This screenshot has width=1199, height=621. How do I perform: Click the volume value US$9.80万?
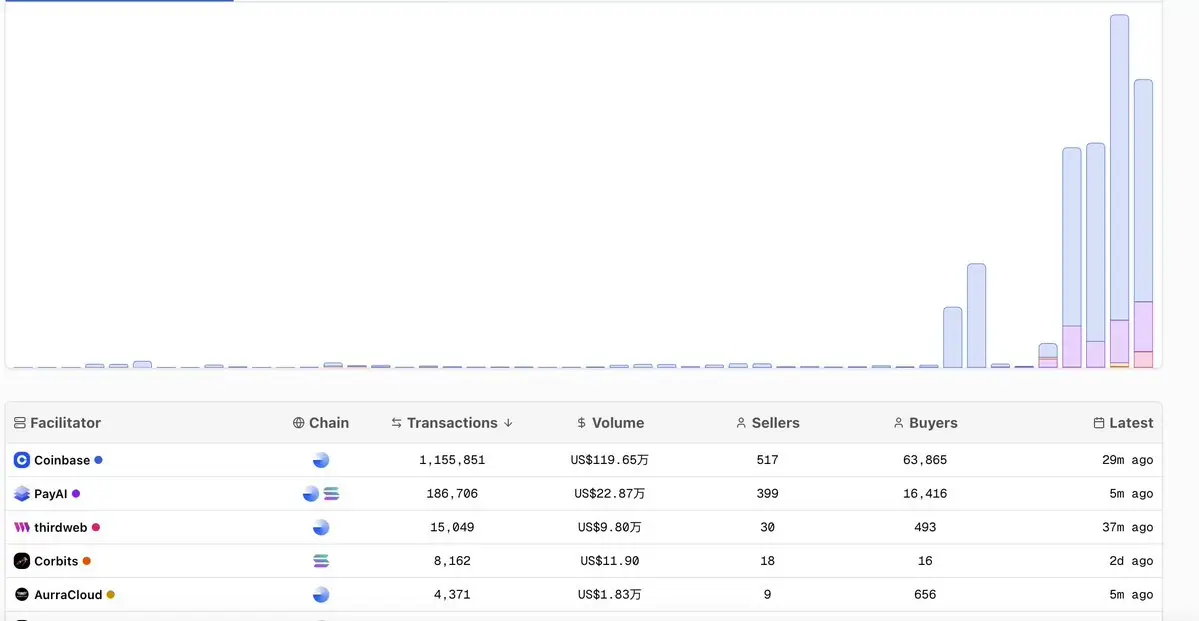609,528
